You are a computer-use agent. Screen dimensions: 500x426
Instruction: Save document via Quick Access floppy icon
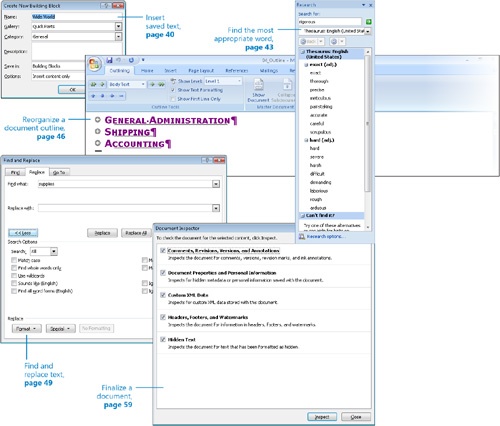click(x=109, y=60)
